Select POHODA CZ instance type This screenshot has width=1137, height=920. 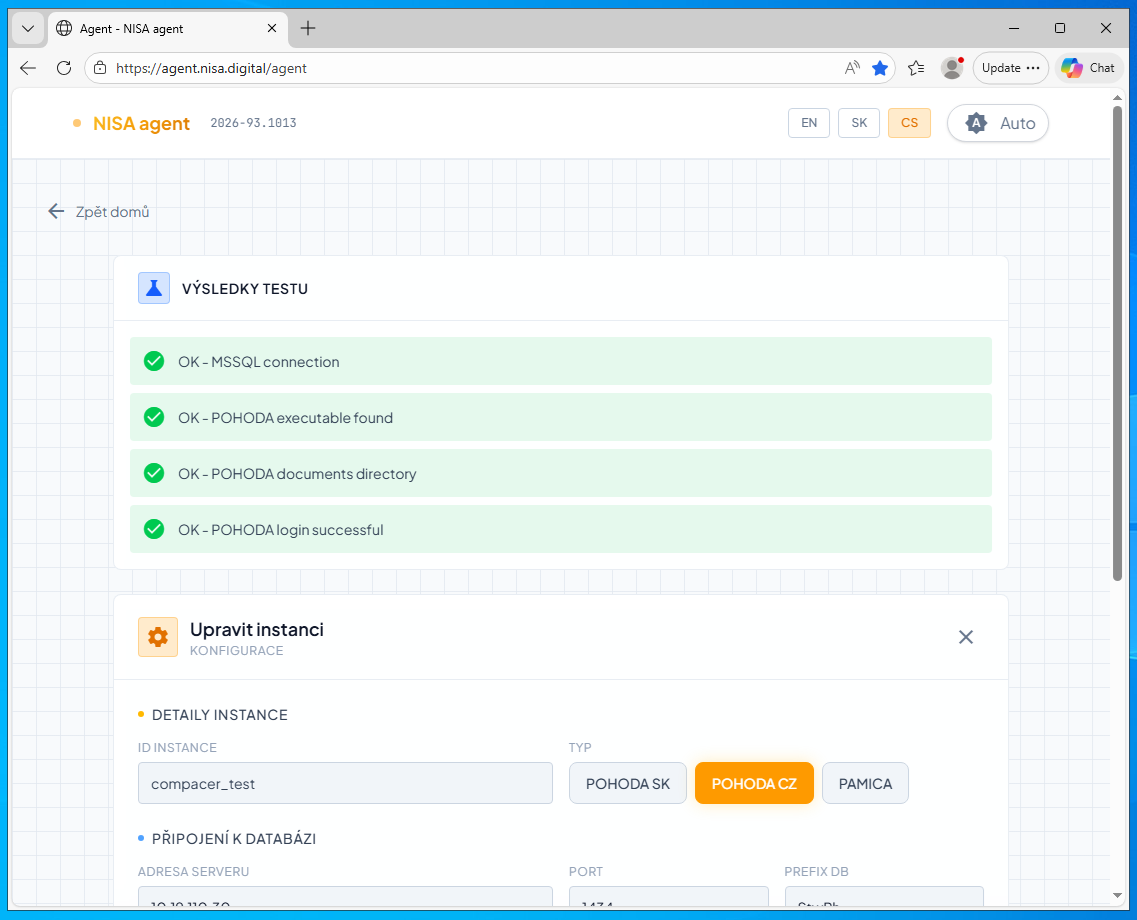(754, 783)
